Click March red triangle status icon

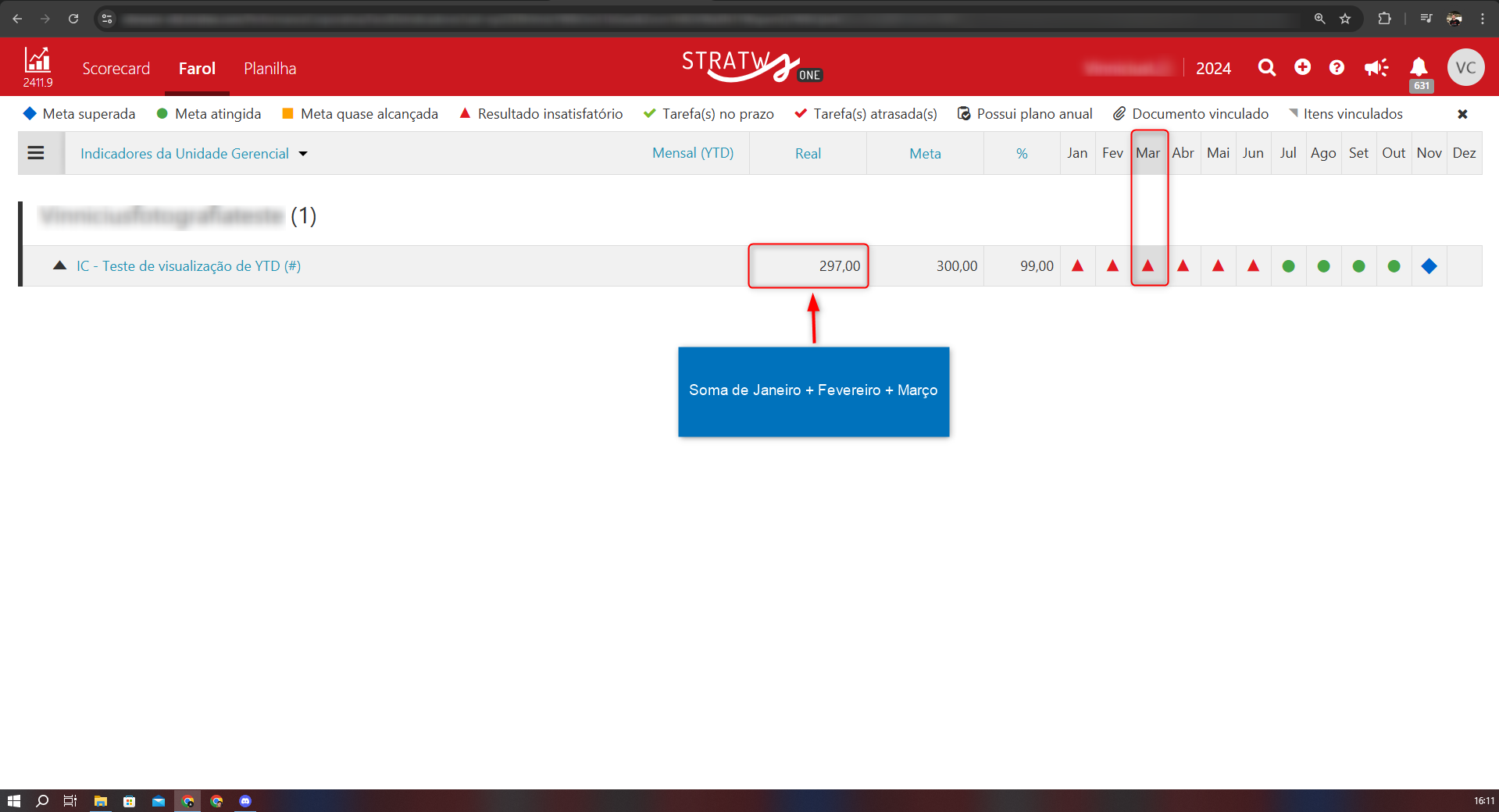pos(1147,265)
